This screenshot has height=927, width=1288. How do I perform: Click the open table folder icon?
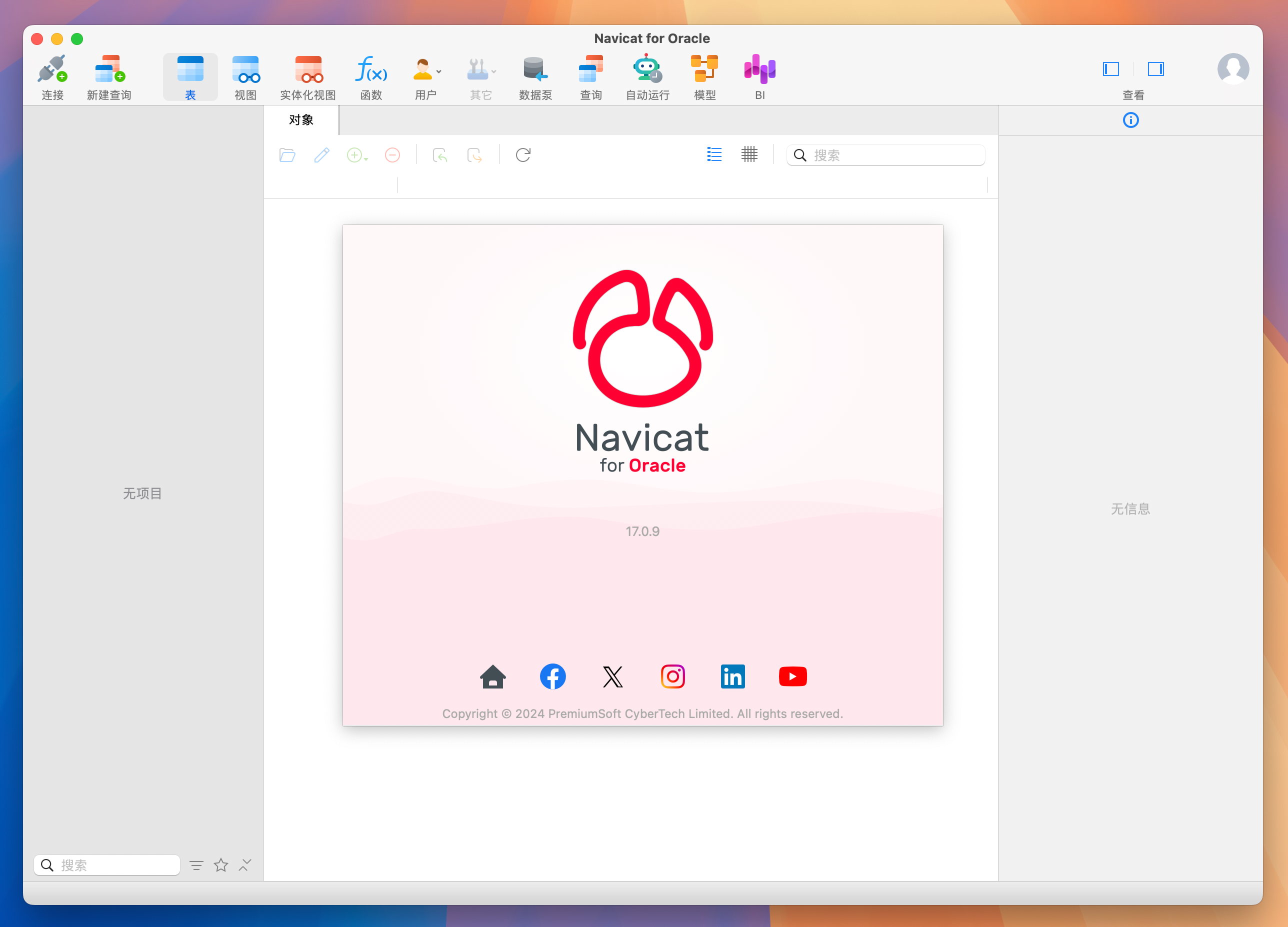click(x=287, y=155)
